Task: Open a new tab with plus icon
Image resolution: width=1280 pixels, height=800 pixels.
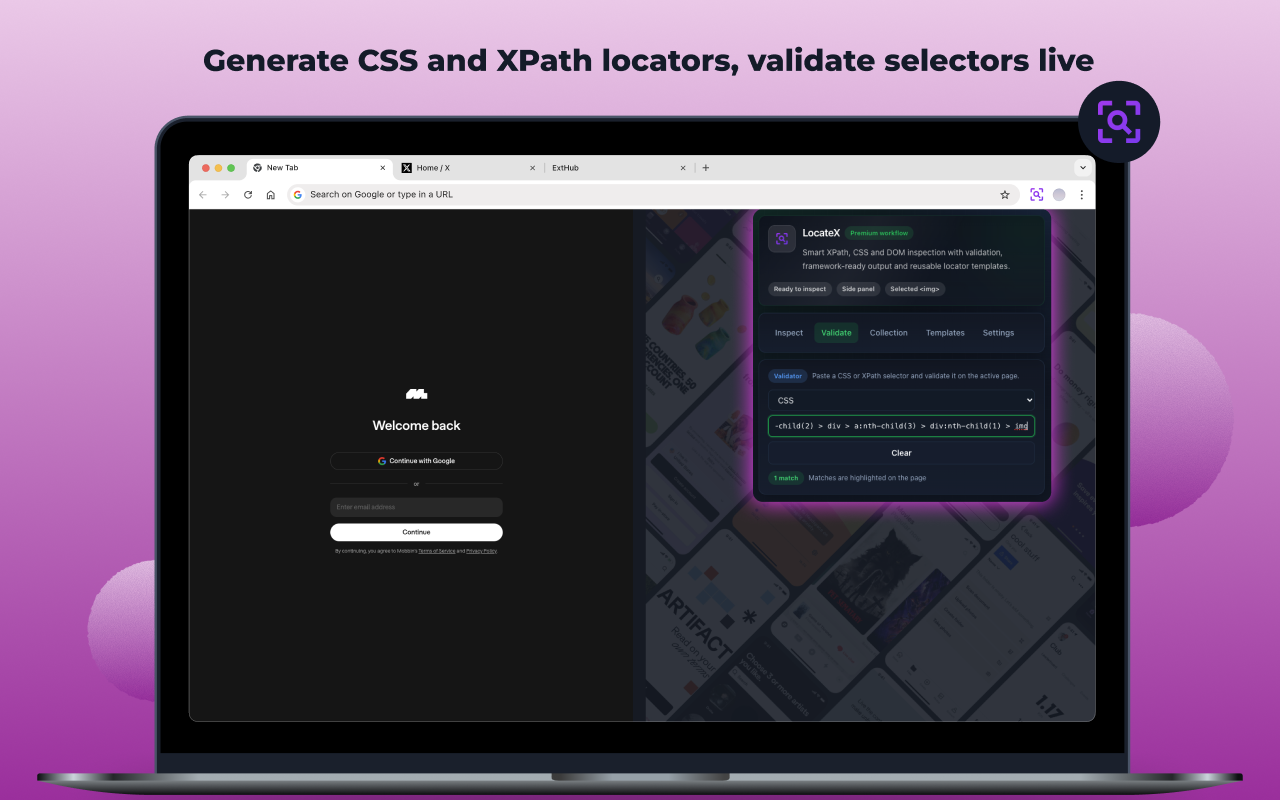Action: pyautogui.click(x=706, y=168)
